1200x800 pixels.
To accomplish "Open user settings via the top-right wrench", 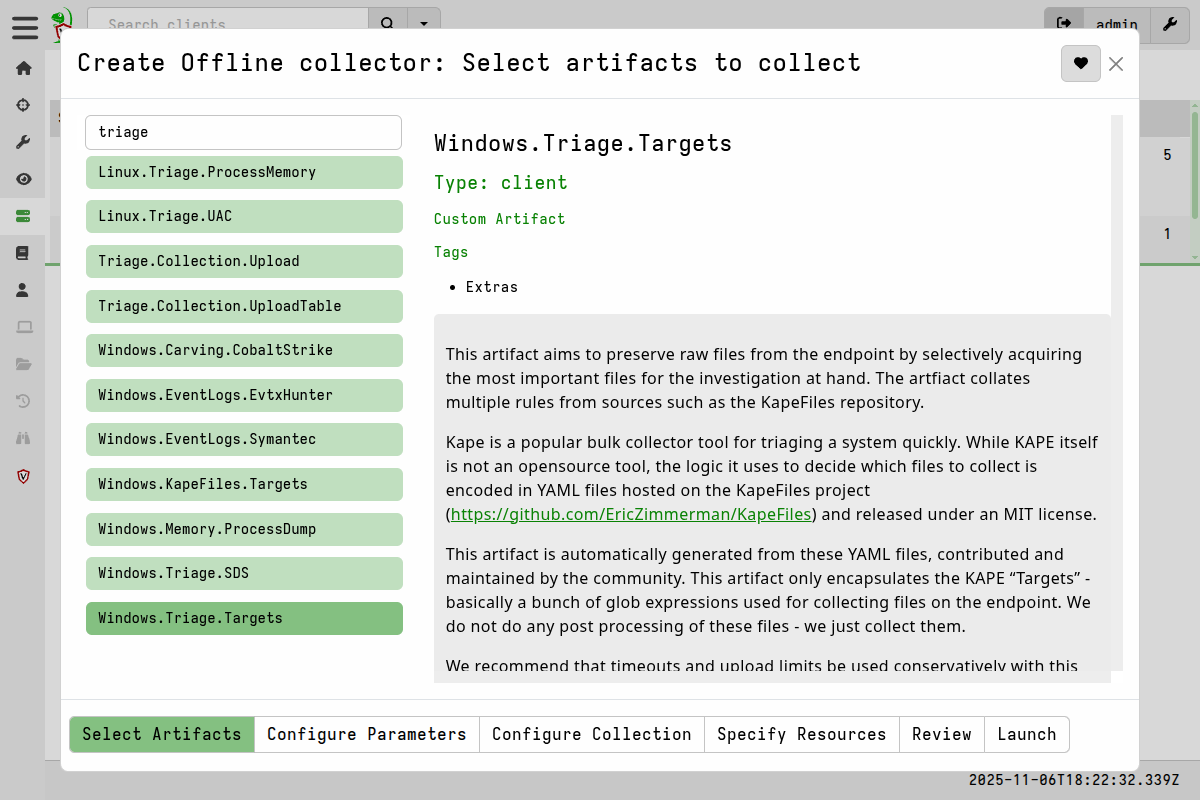I will click(1170, 25).
